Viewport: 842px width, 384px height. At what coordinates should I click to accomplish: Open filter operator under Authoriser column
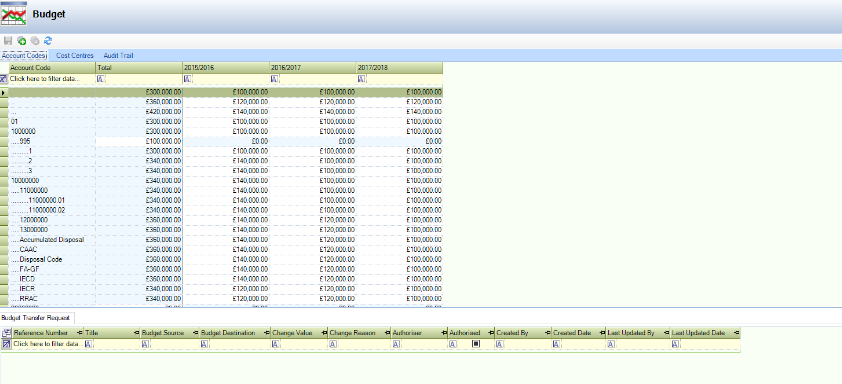click(x=396, y=344)
